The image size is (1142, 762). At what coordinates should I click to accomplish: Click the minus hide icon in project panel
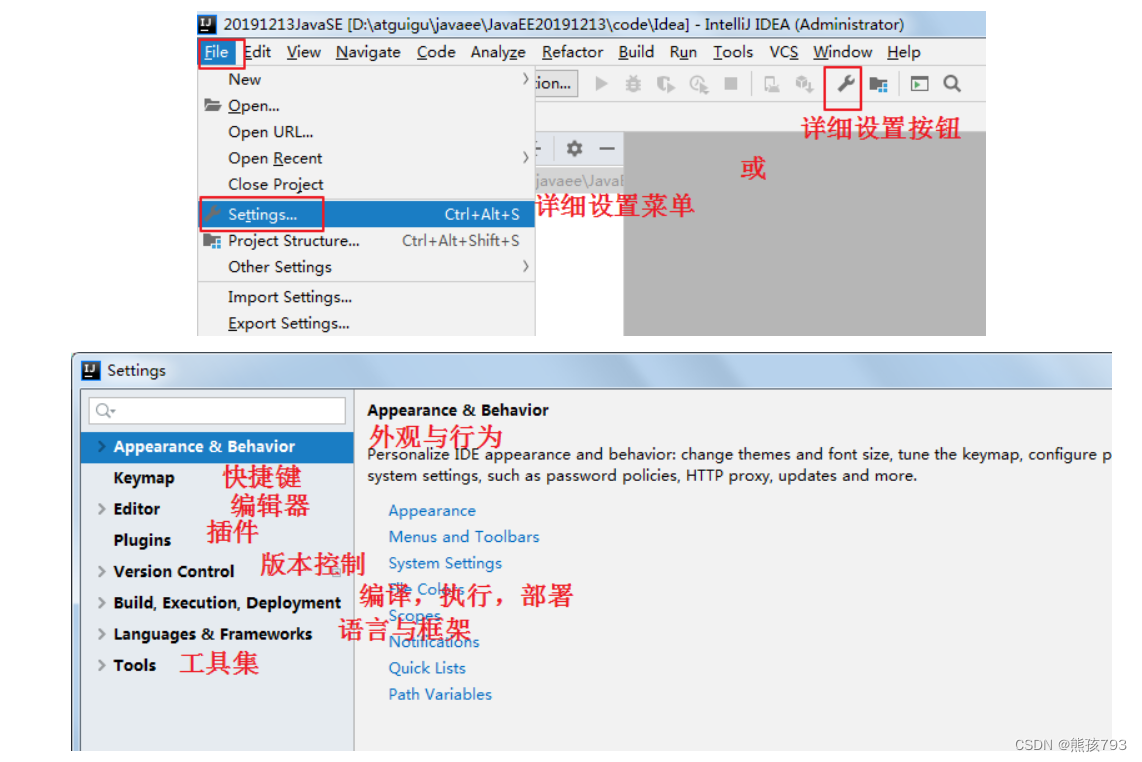click(607, 149)
